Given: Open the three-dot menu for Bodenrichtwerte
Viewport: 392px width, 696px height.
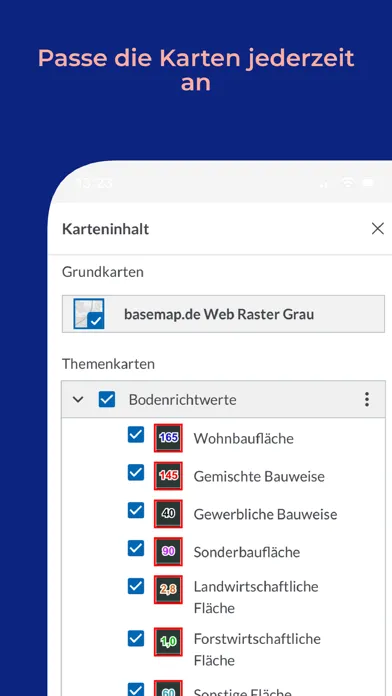Looking at the screenshot, I should (367, 399).
